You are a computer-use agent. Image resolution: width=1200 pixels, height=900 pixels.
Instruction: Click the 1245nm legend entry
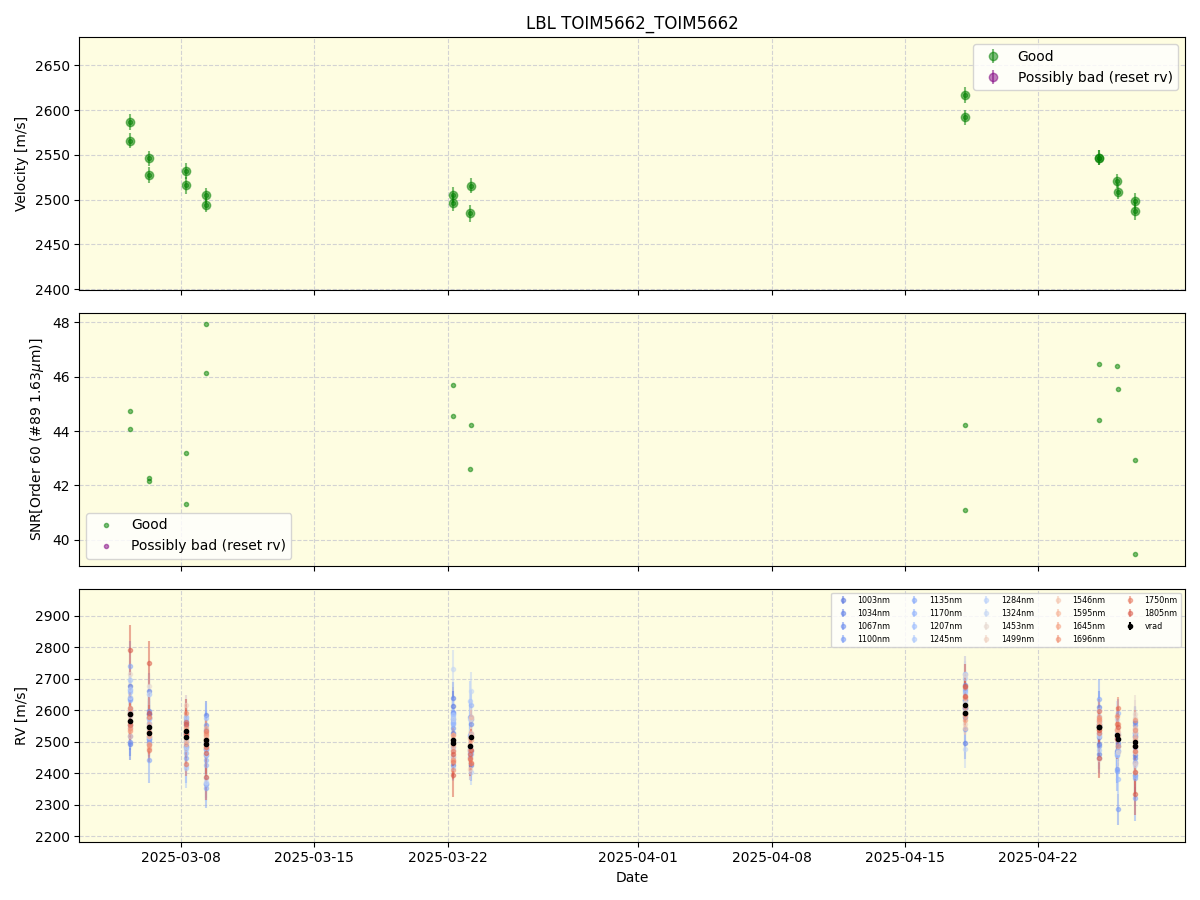point(937,639)
